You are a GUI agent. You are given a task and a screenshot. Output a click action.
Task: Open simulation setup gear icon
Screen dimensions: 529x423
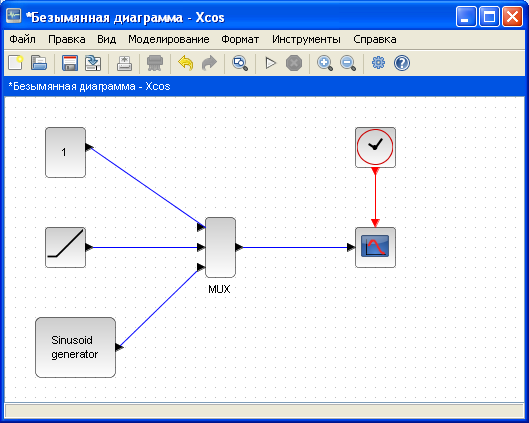pyautogui.click(x=378, y=63)
